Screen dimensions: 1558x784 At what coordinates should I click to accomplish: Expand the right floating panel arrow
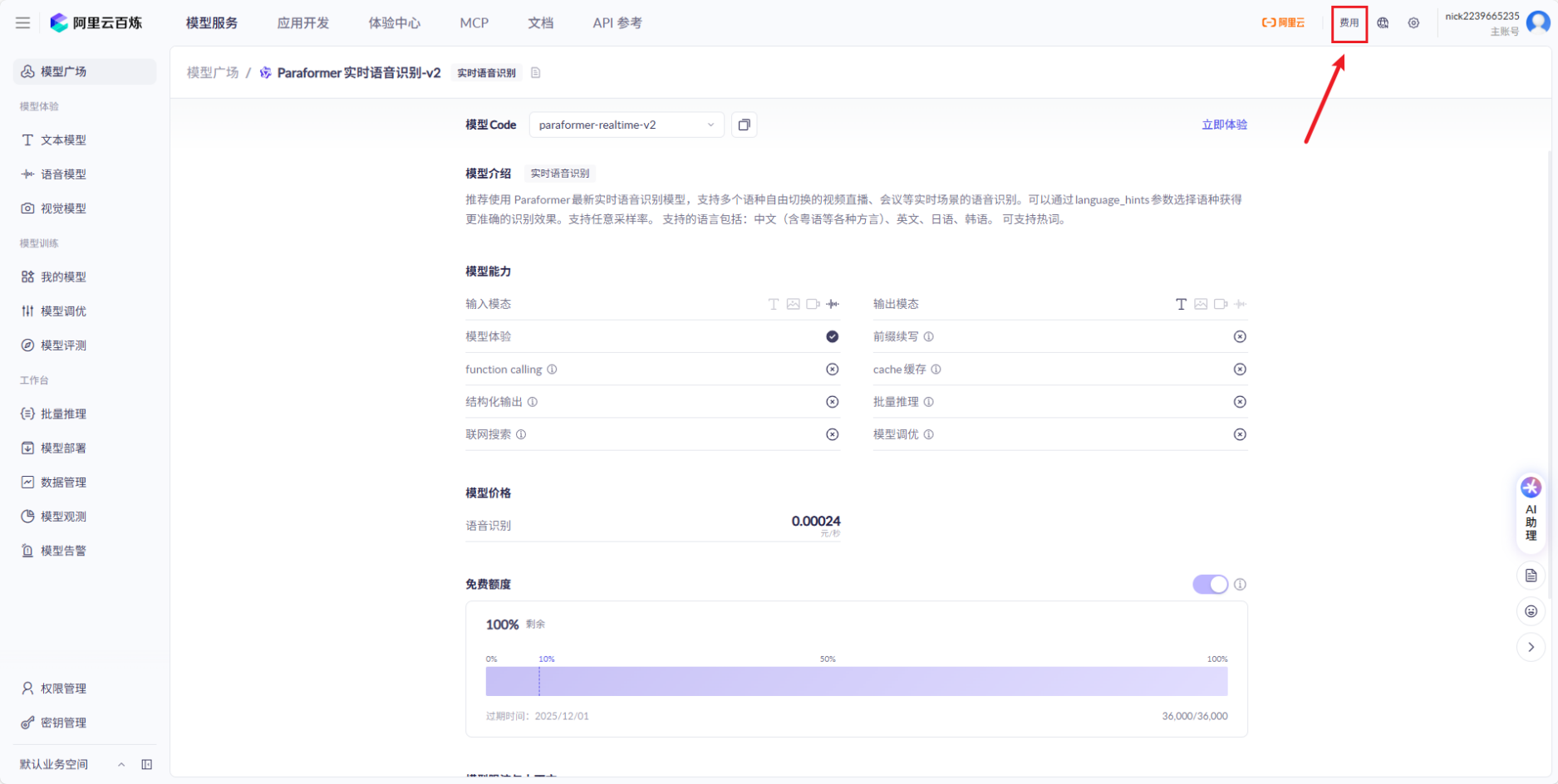pyautogui.click(x=1531, y=647)
